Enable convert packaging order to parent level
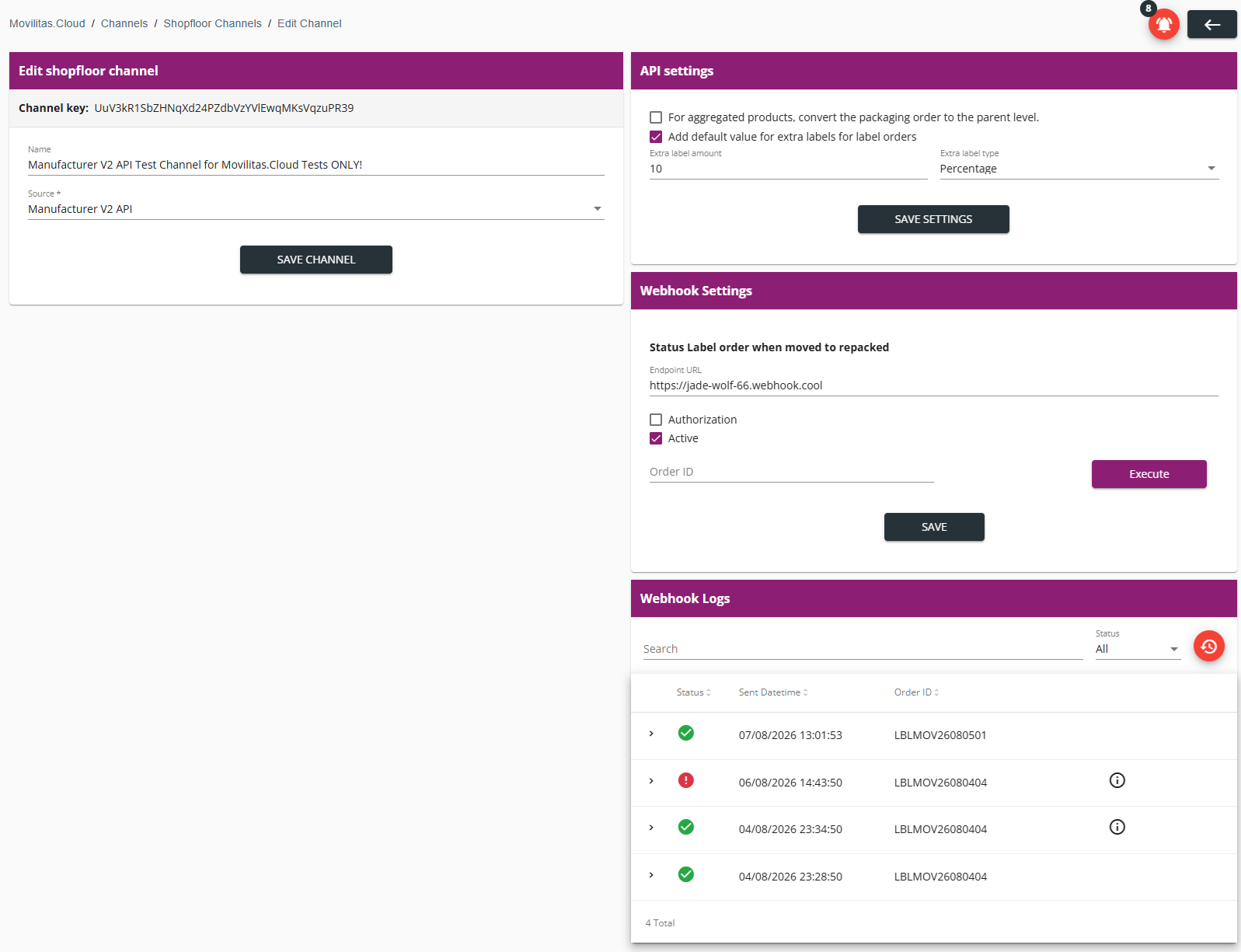 tap(656, 117)
